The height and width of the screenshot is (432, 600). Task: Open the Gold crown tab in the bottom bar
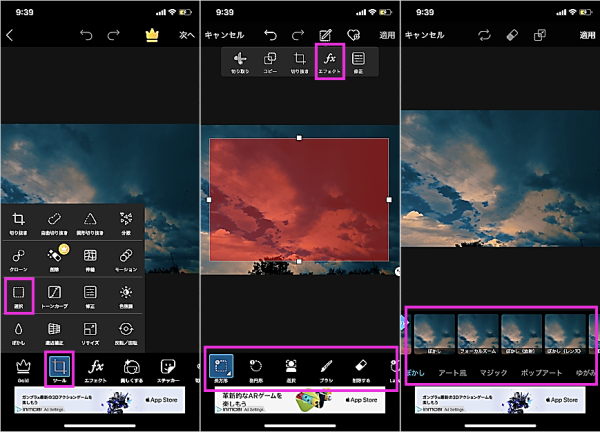(23, 370)
